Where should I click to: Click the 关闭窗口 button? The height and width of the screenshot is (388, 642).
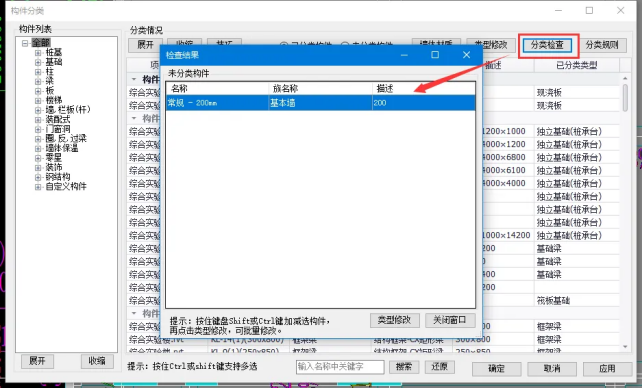(x=450, y=320)
